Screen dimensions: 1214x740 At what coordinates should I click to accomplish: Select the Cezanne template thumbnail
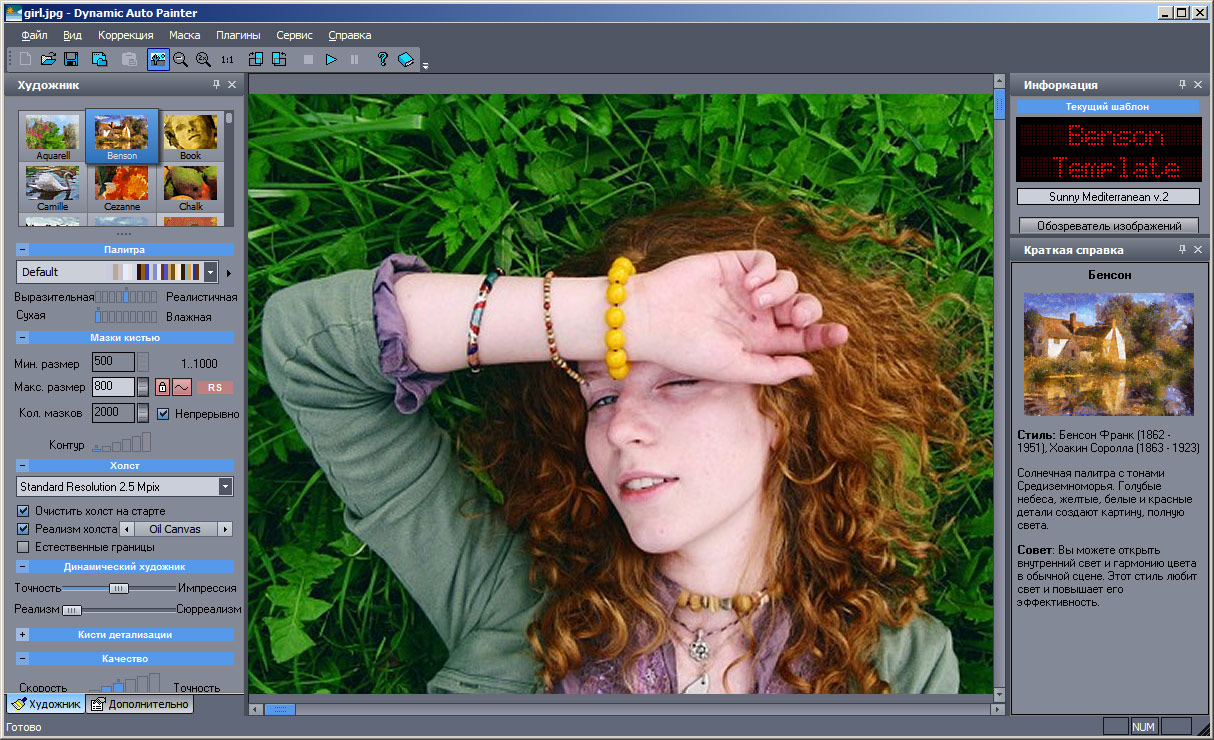pyautogui.click(x=122, y=186)
